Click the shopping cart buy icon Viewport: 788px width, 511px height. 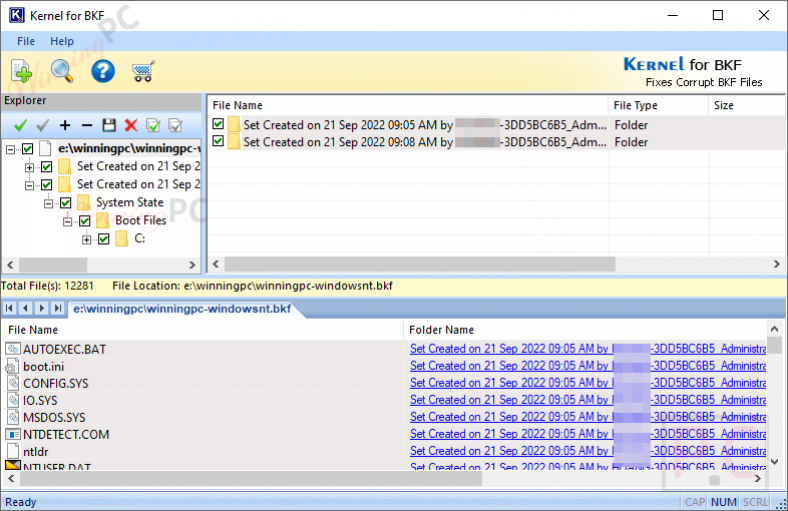143,71
